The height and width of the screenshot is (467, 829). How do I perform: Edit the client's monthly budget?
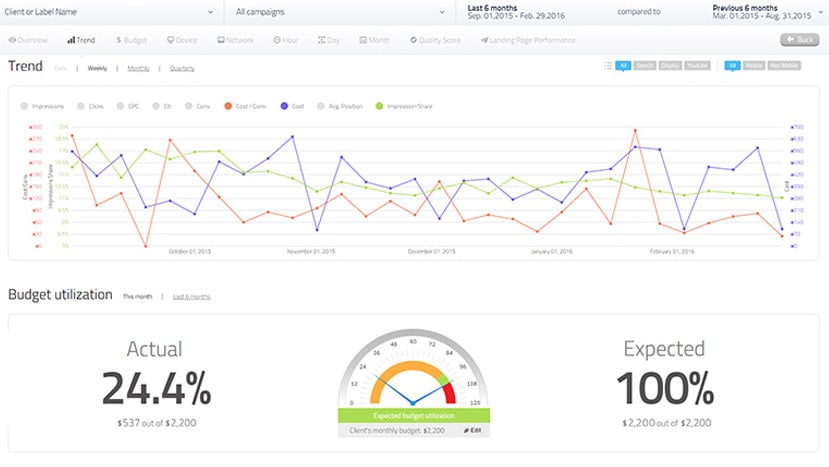pos(473,431)
